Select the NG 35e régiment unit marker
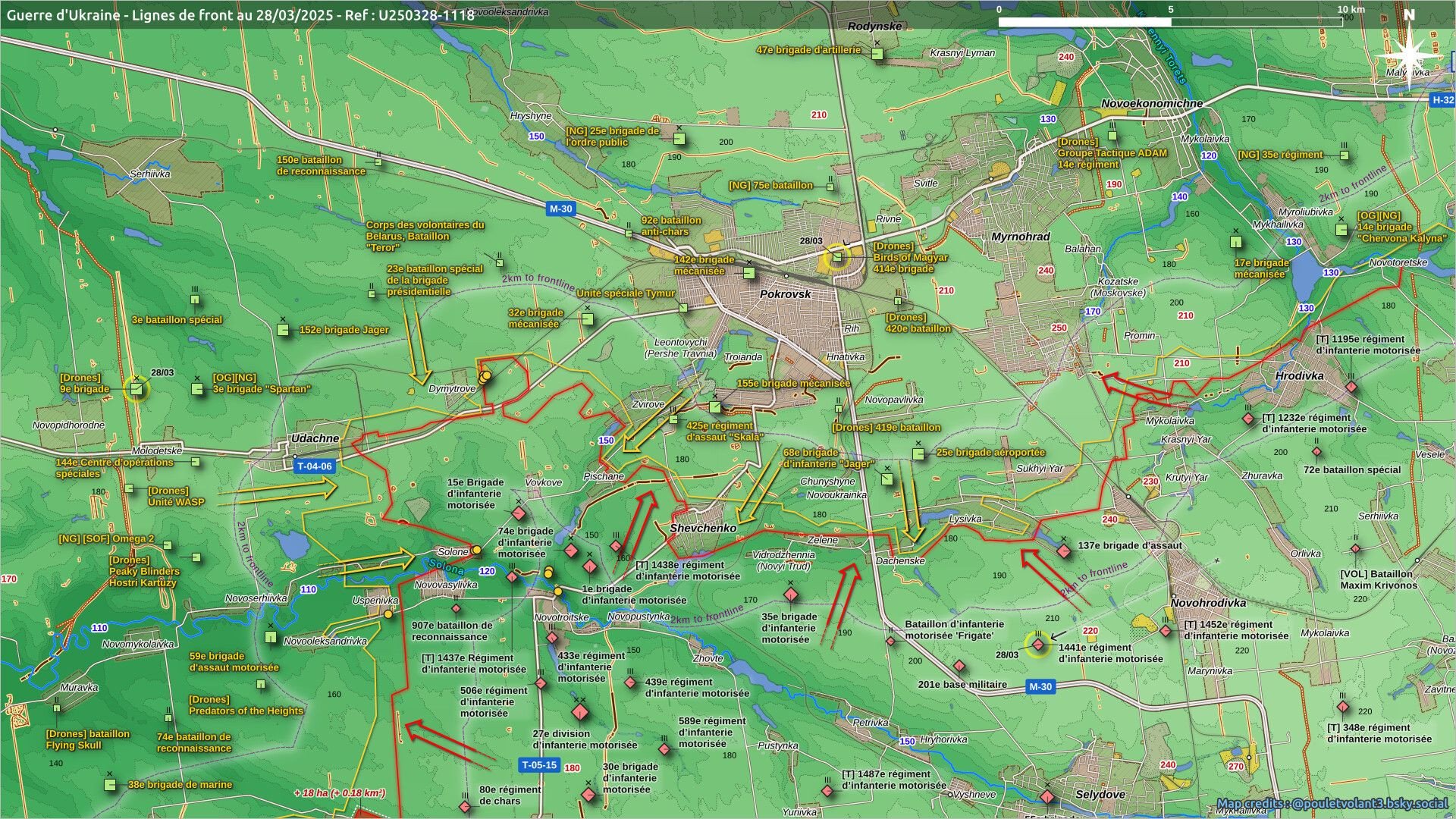Image resolution: width=1456 pixels, height=819 pixels. click(1345, 155)
